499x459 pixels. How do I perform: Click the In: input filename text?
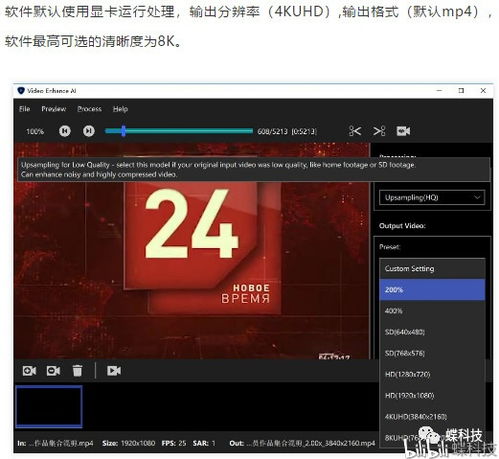pyautogui.click(x=55, y=443)
